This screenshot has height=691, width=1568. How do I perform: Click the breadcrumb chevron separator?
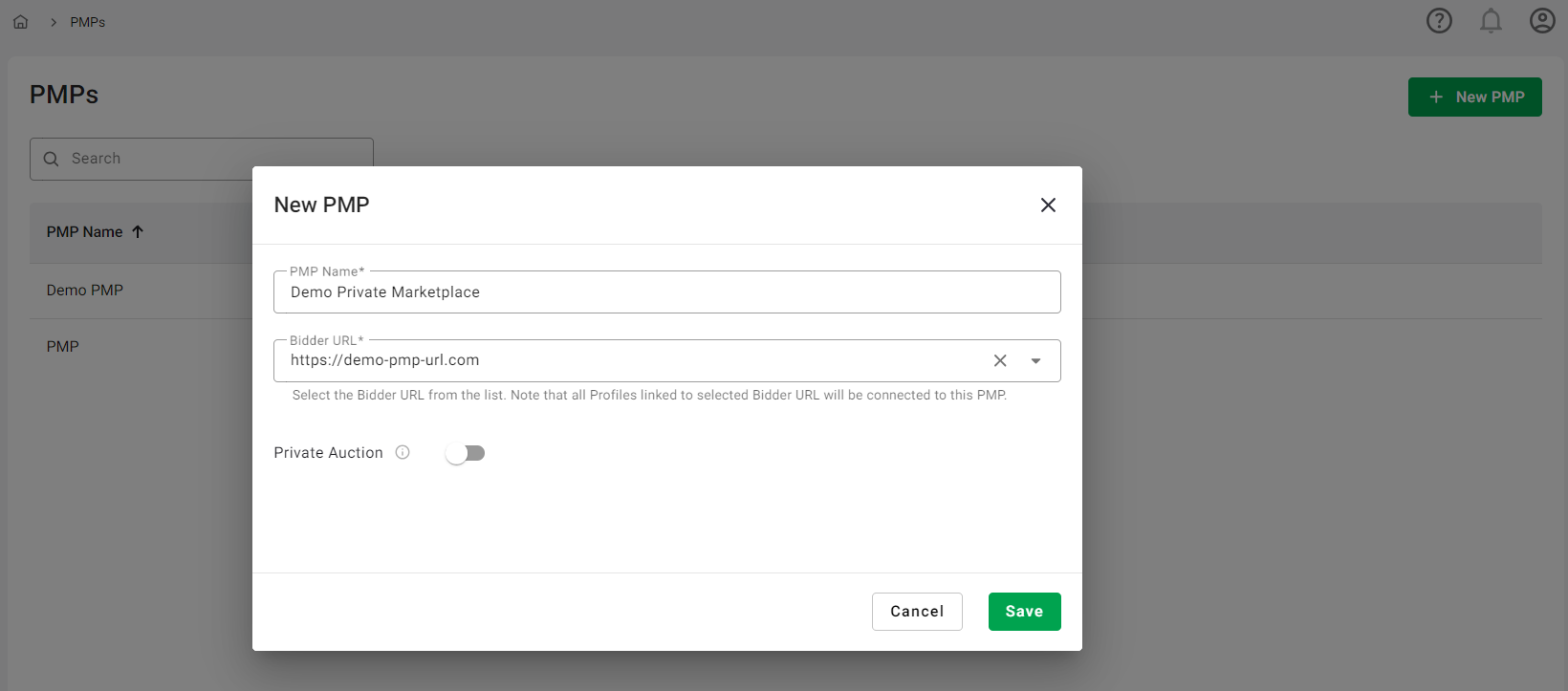[x=54, y=22]
